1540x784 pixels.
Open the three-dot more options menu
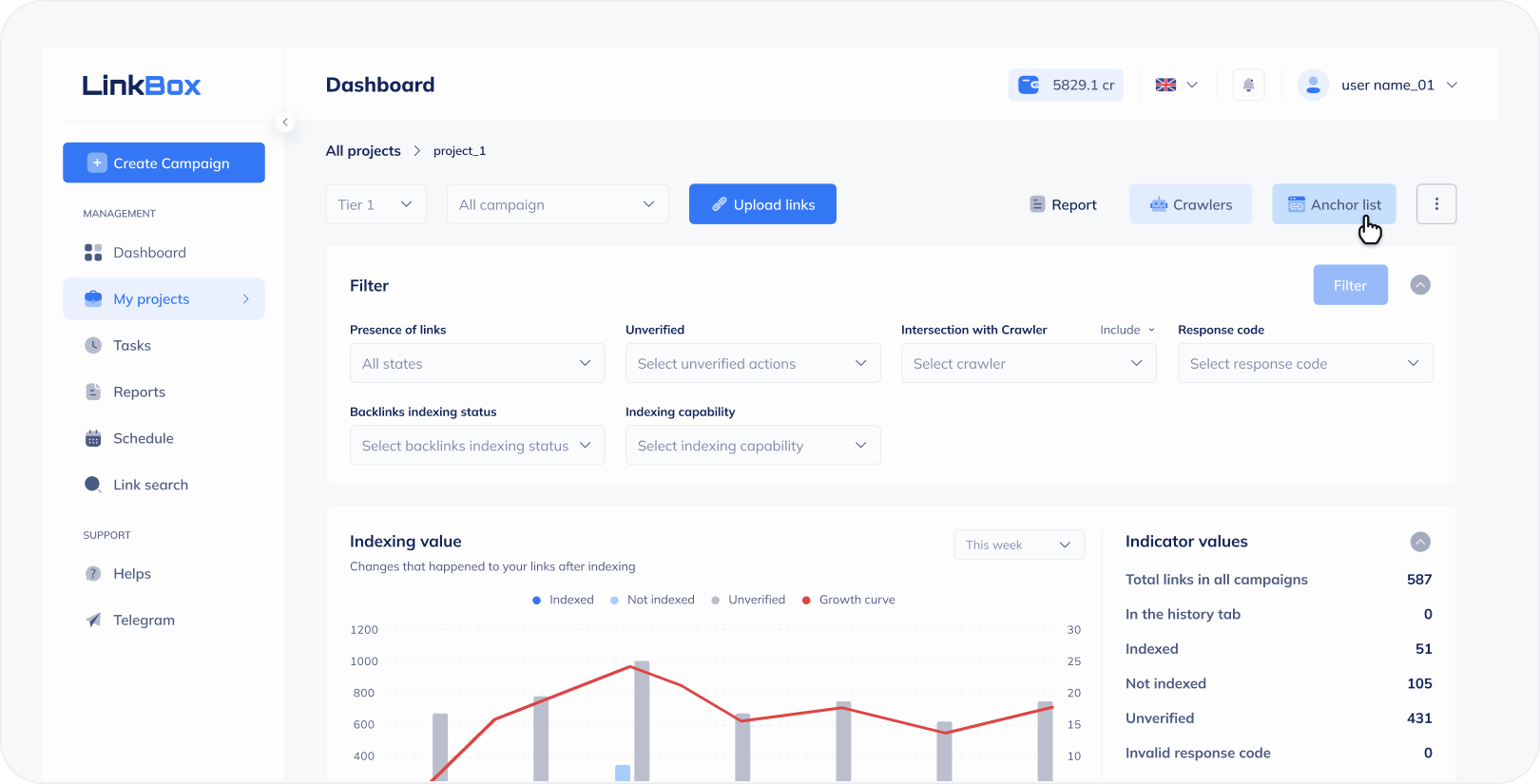1436,204
